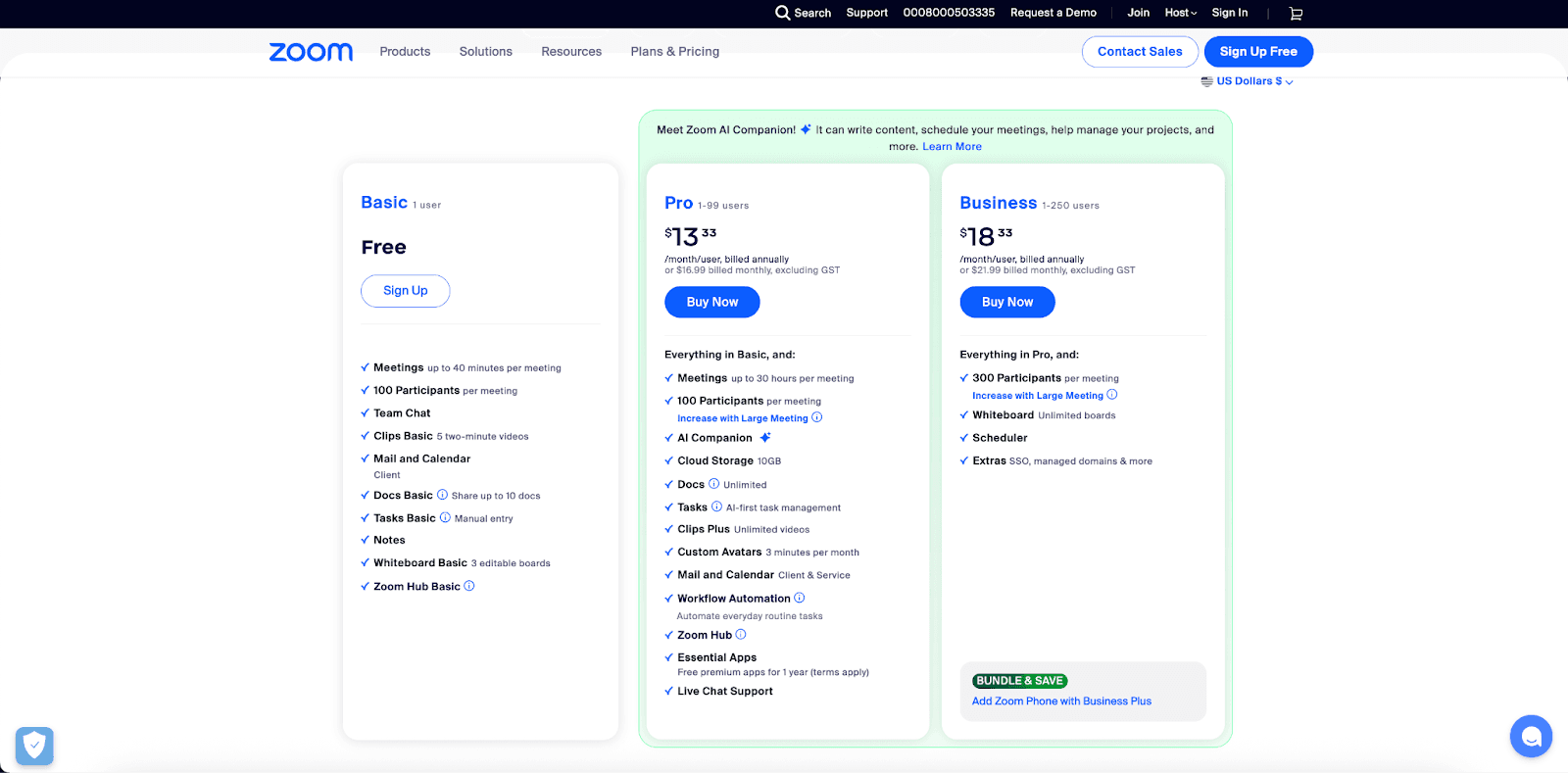
Task: Click Notes feature in Basic plan
Action: [389, 540]
